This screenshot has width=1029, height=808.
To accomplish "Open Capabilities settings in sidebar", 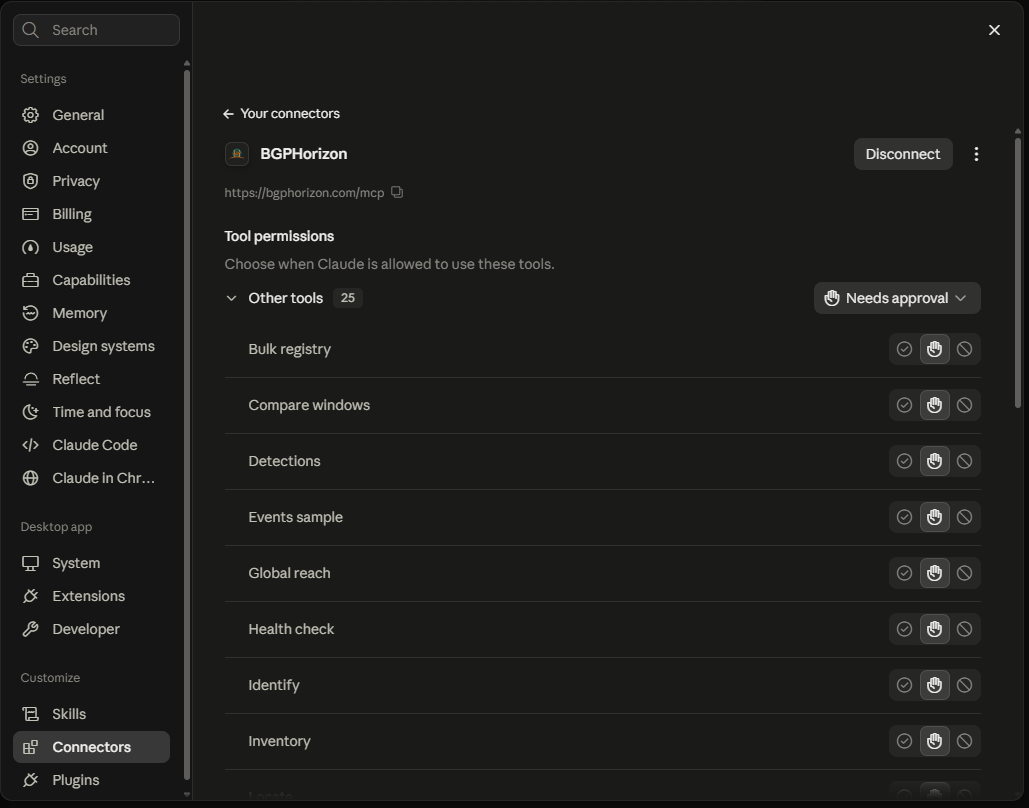I will (91, 280).
